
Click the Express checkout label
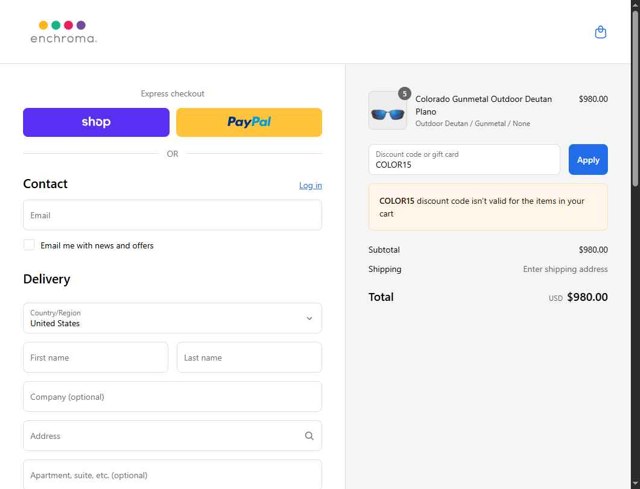(172, 93)
